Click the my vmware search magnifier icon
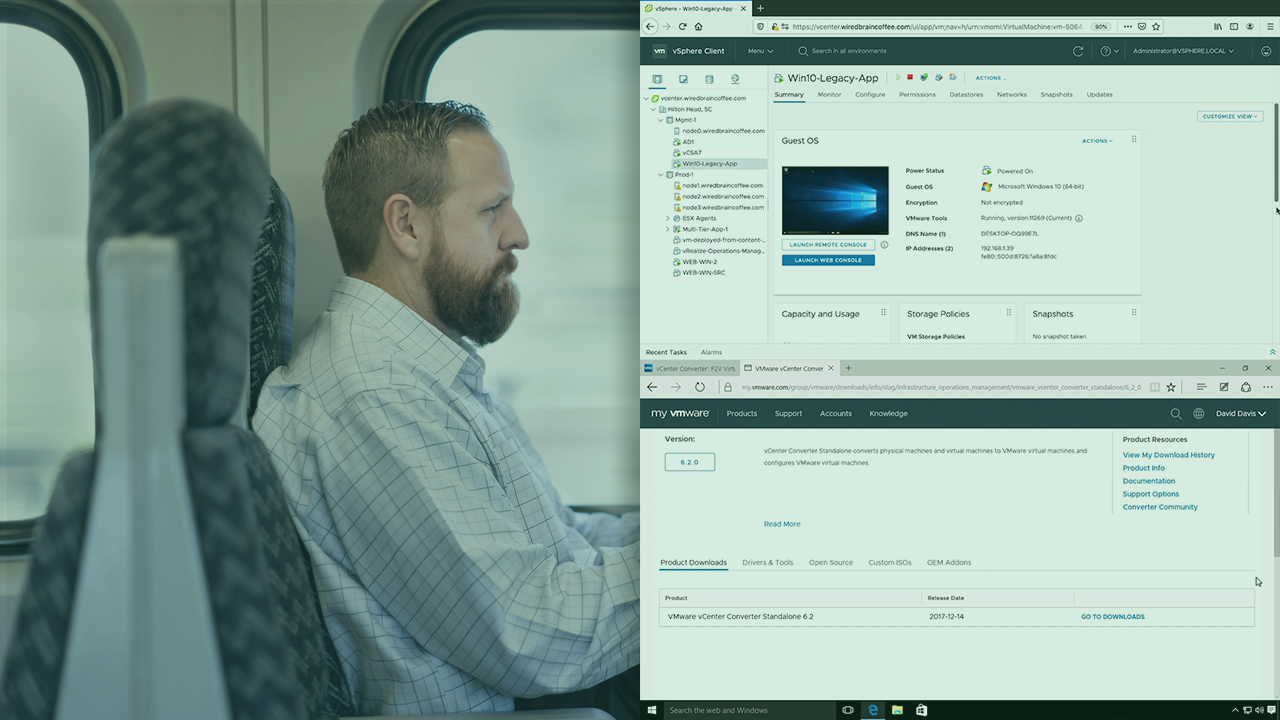1280x720 pixels. click(x=1175, y=413)
